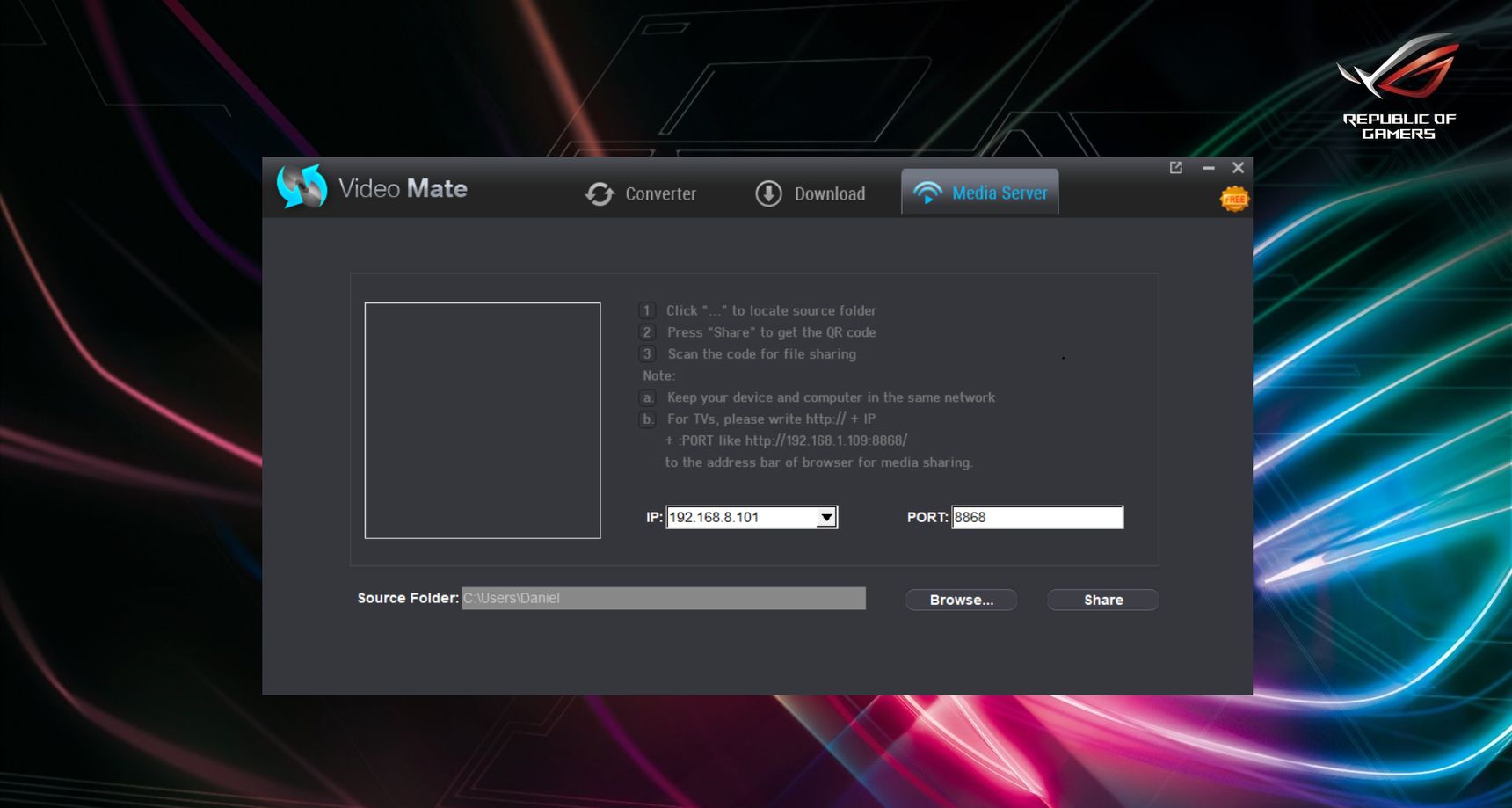This screenshot has height=808, width=1512.
Task: Select the Media Server tab
Action: [x=979, y=192]
